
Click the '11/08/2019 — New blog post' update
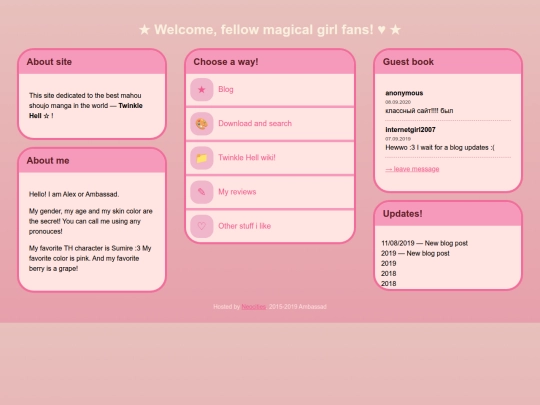tap(424, 243)
